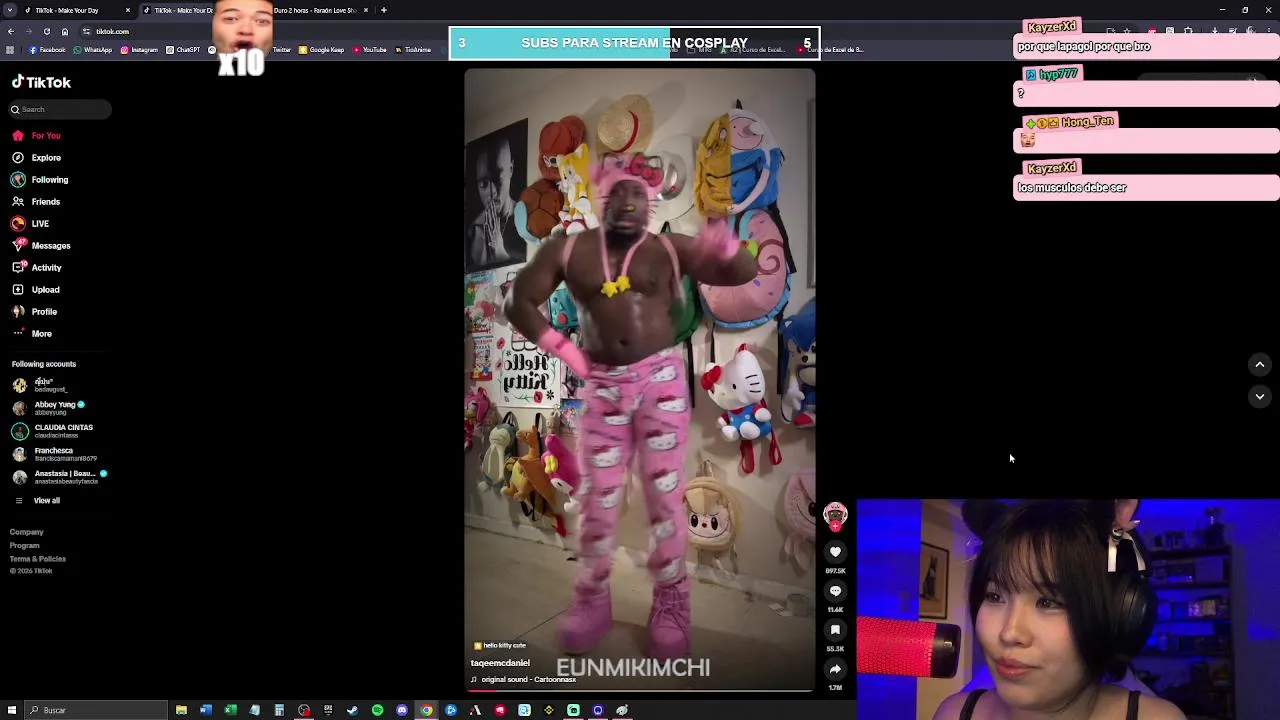Click the TikTok logo

(x=41, y=82)
